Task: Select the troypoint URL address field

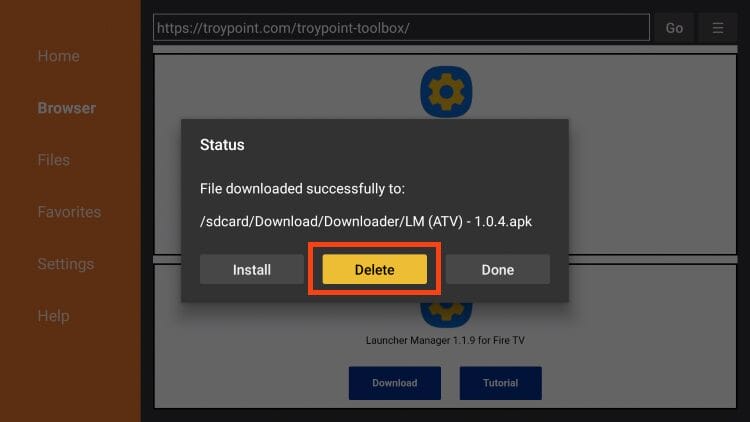Action: tap(401, 28)
